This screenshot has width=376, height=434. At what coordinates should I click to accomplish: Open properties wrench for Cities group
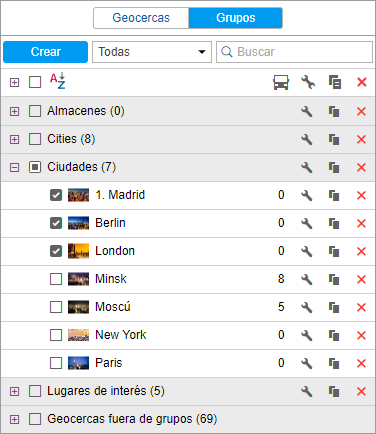tap(307, 139)
